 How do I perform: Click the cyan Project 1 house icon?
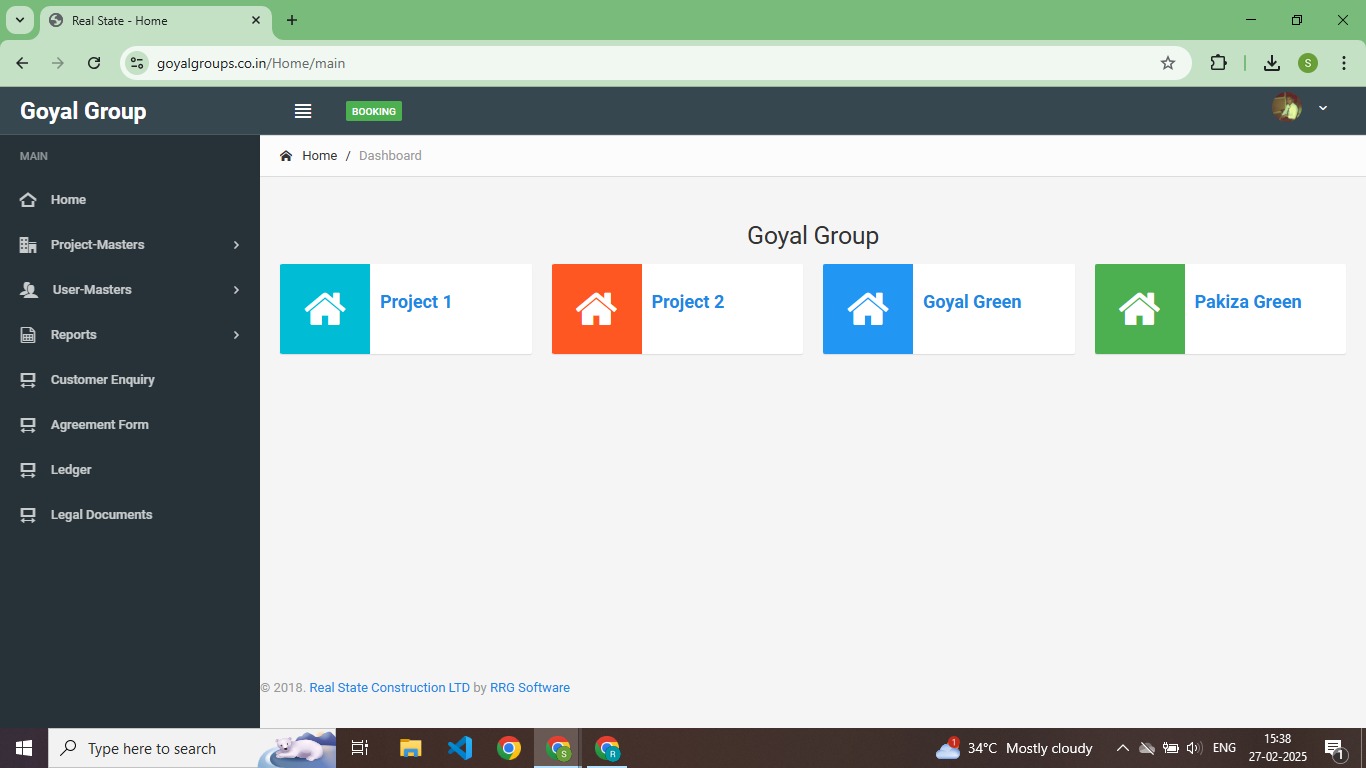coord(325,309)
